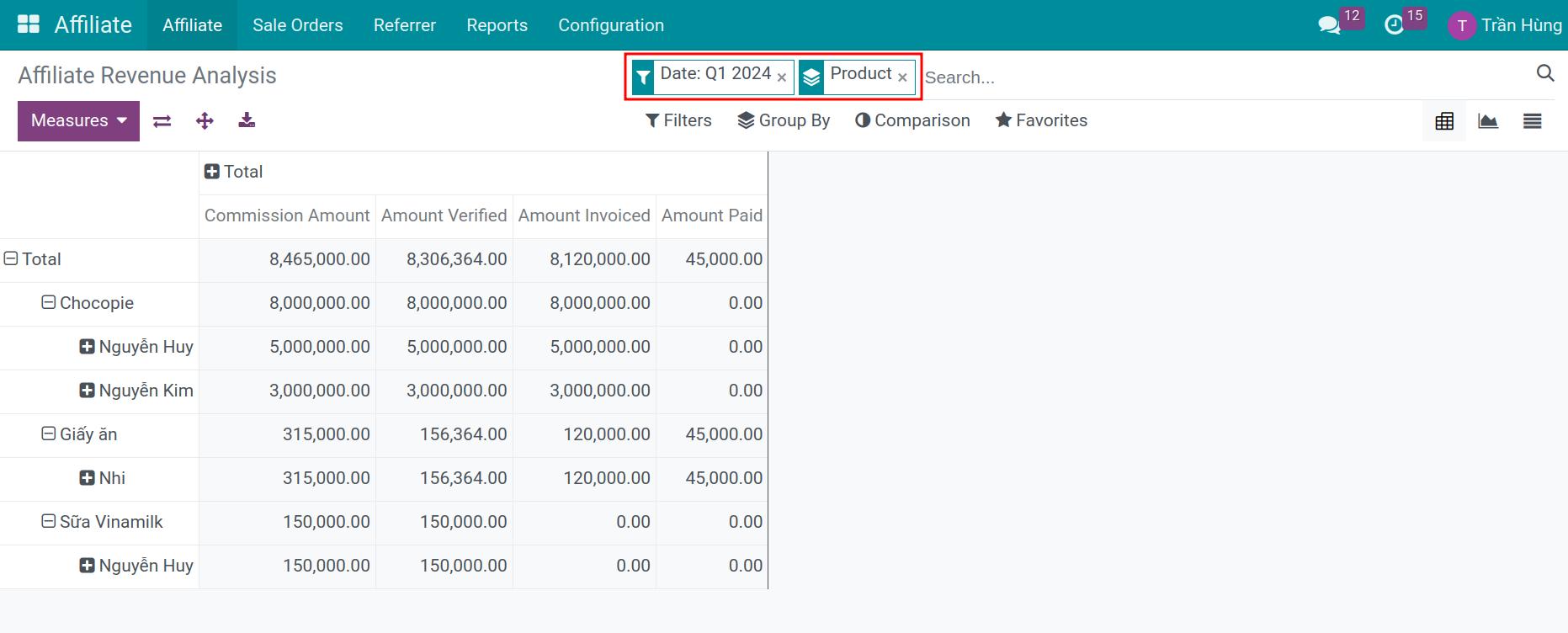Click the Trần Hùng user name
This screenshot has height=633, width=1568.
coord(1522,25)
